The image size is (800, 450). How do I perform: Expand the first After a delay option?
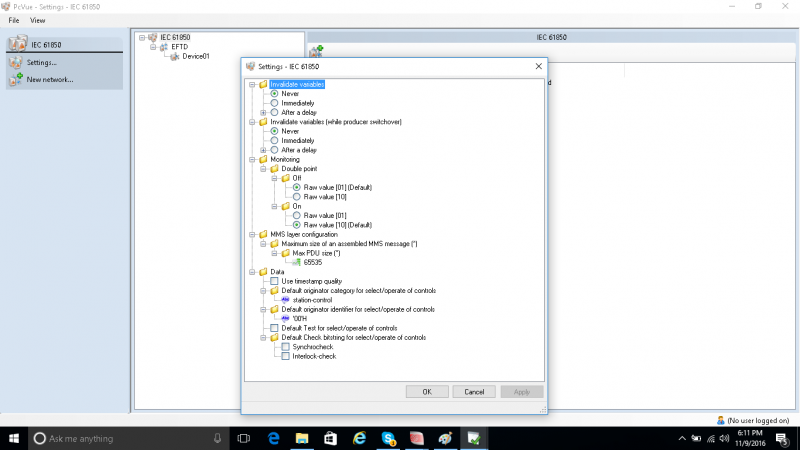click(x=263, y=113)
